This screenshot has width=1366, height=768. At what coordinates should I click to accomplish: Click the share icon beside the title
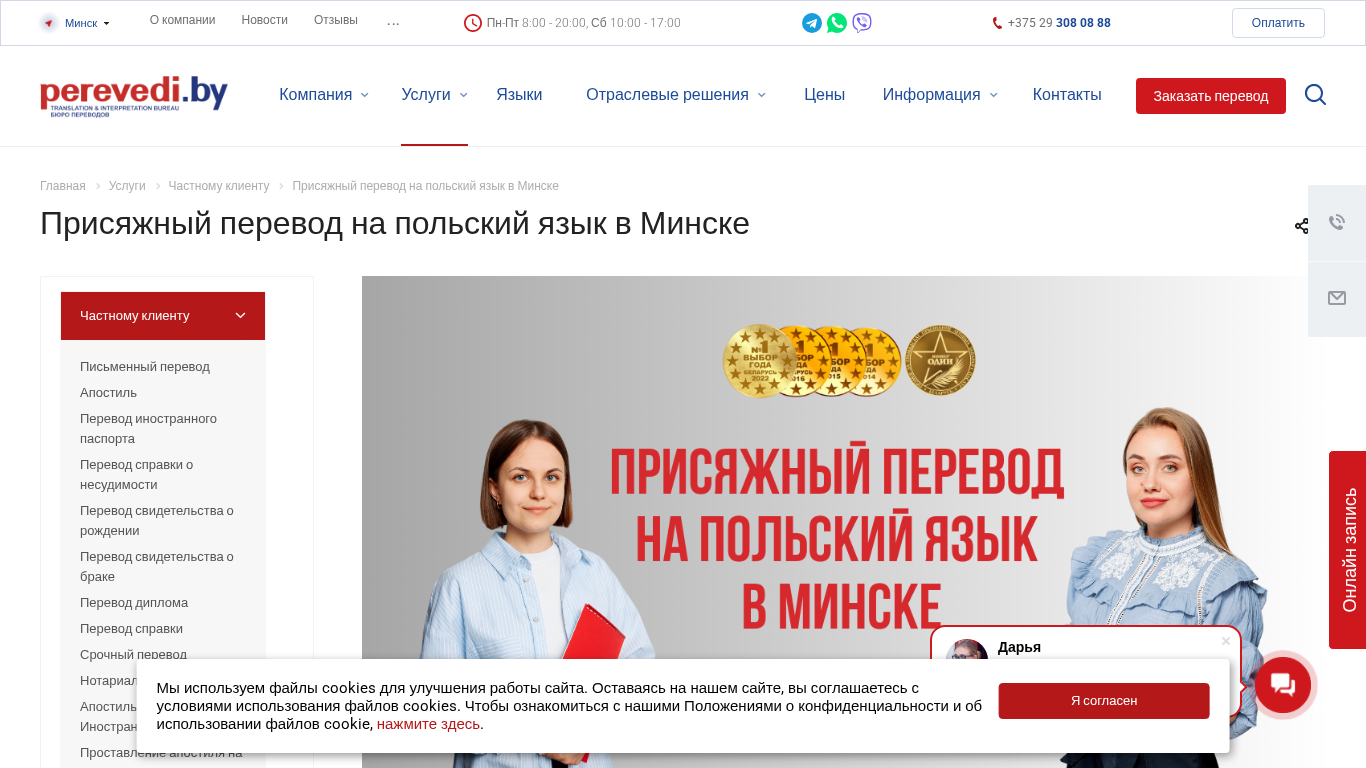[1301, 226]
